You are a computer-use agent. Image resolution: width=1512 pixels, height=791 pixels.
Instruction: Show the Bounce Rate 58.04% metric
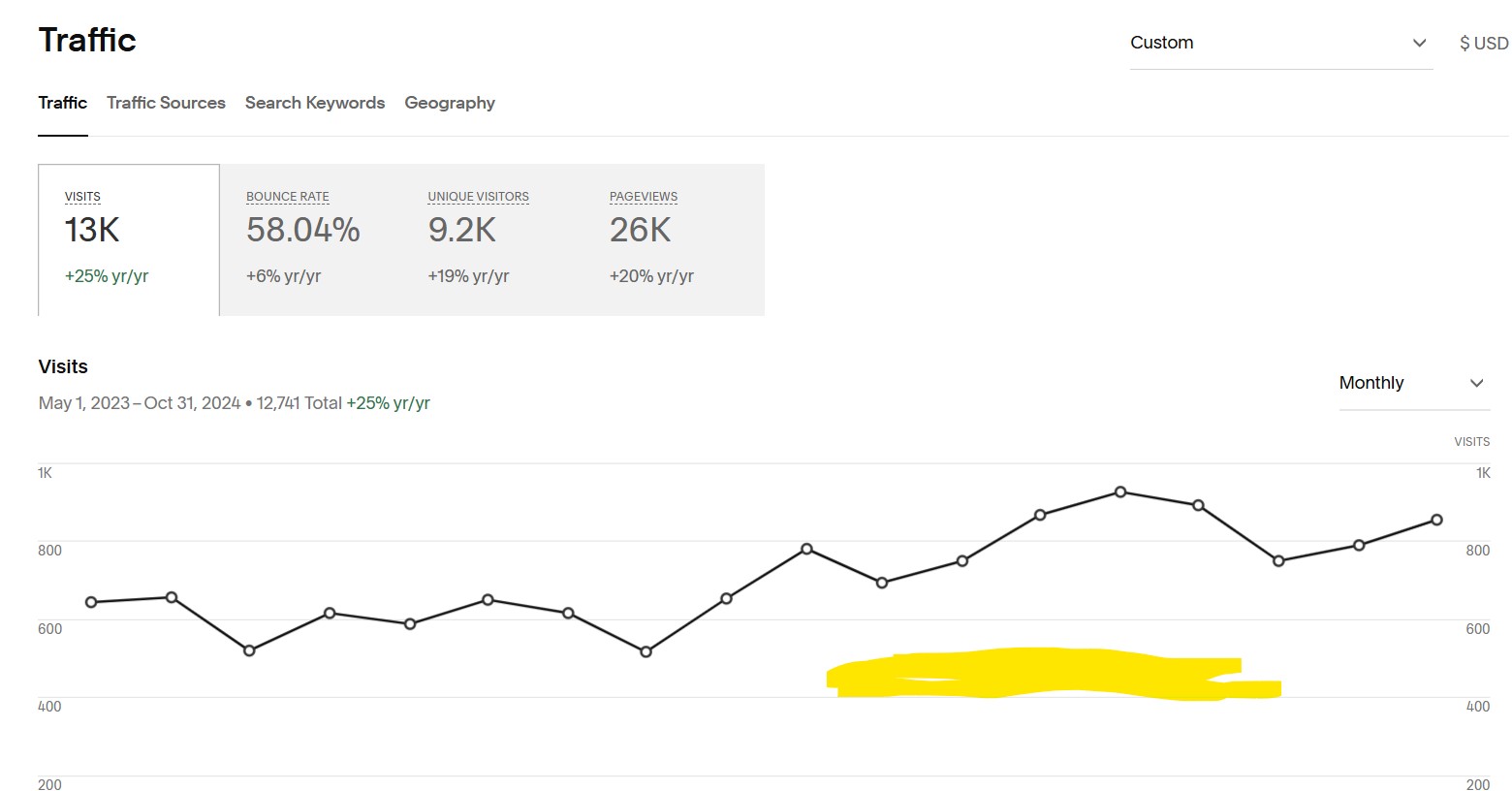coord(310,239)
